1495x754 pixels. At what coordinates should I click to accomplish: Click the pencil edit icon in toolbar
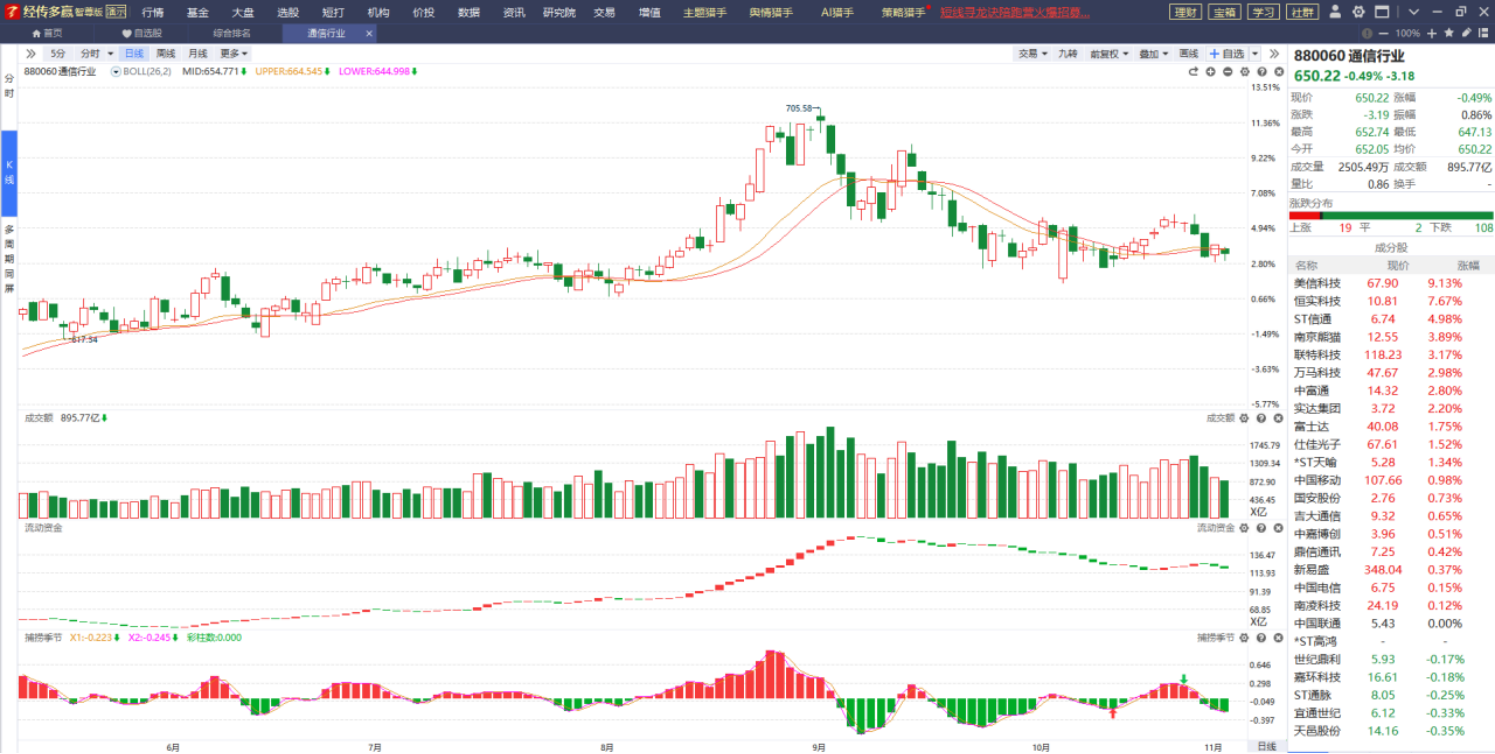(1466, 33)
